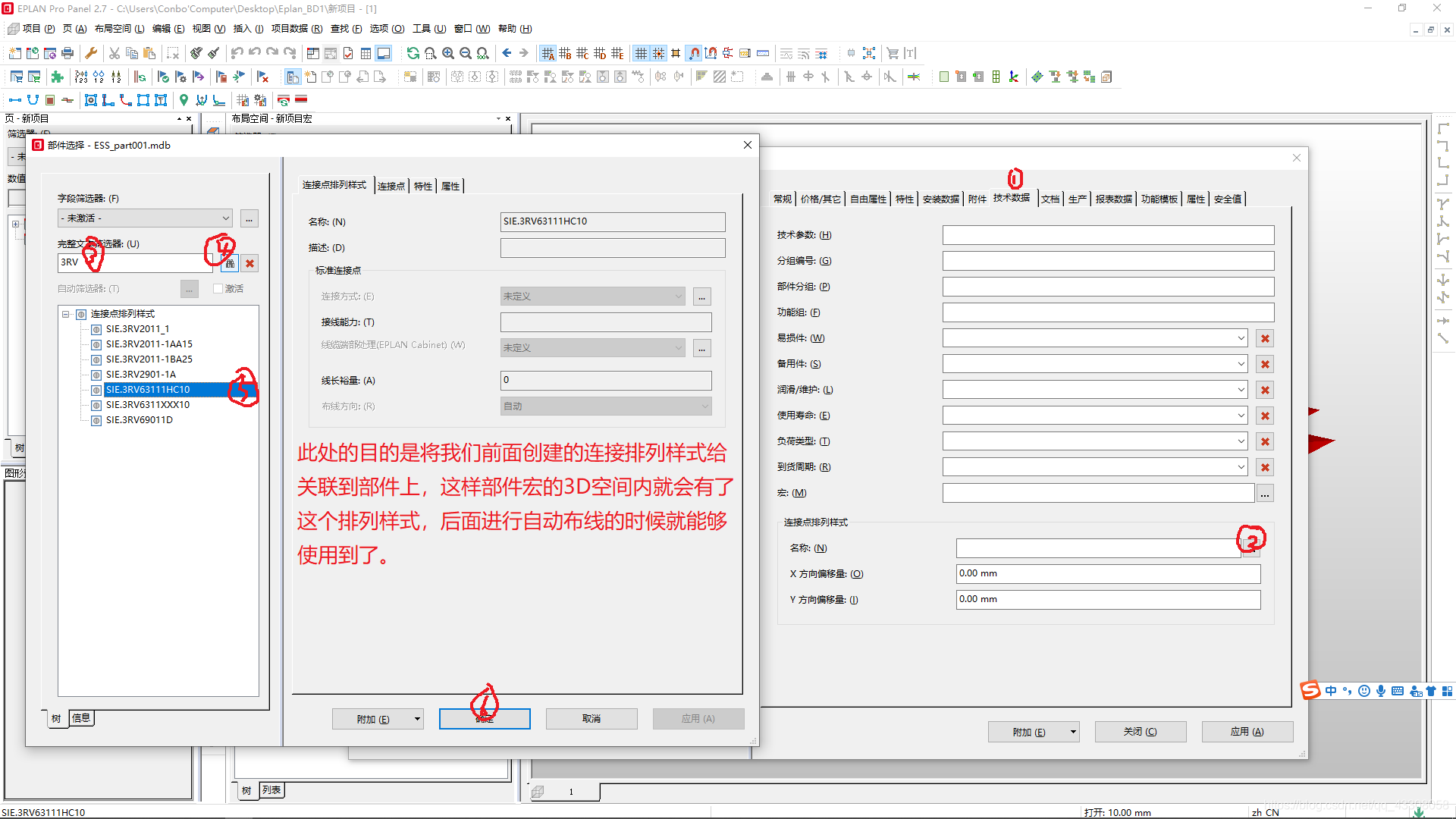Open the 字段筛选器 dropdown showing 未激活

(146, 218)
